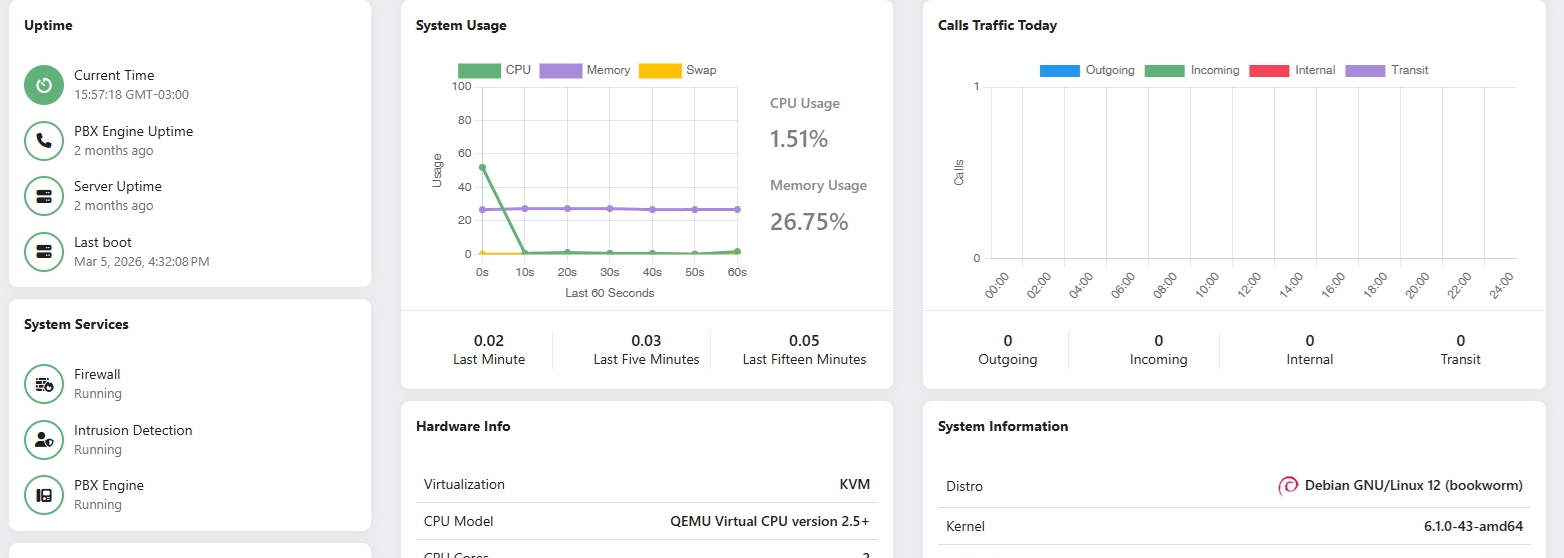Click the PBX Engine Uptime label
1564x558 pixels.
(x=133, y=131)
